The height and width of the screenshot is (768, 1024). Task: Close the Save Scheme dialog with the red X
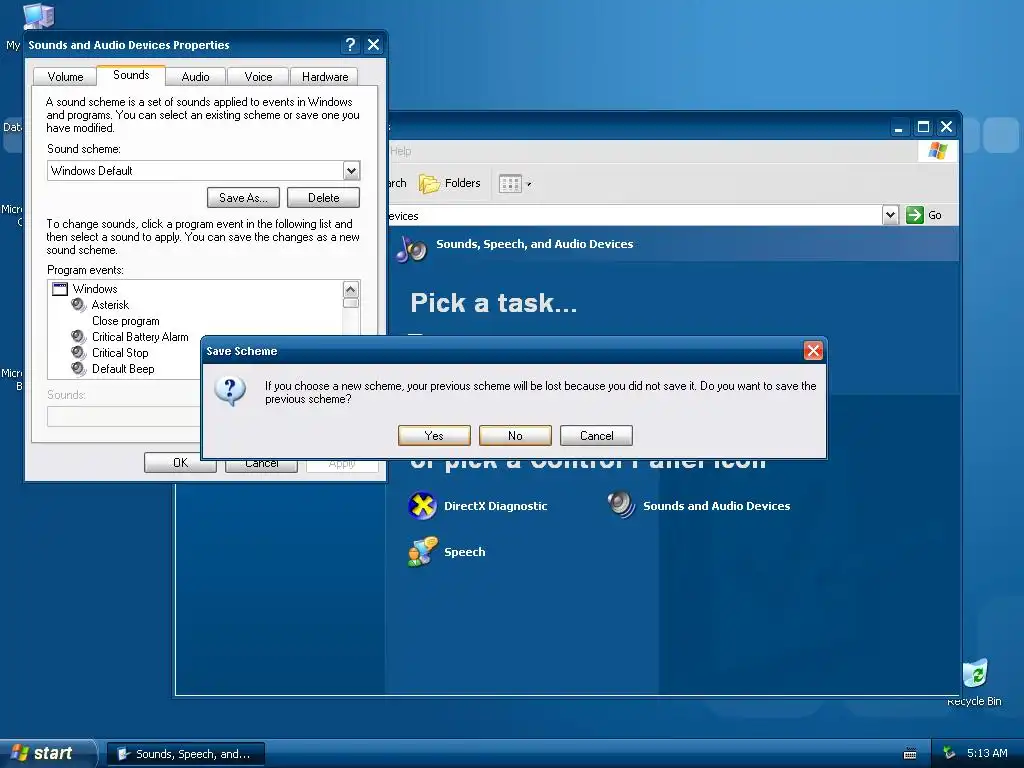point(812,351)
